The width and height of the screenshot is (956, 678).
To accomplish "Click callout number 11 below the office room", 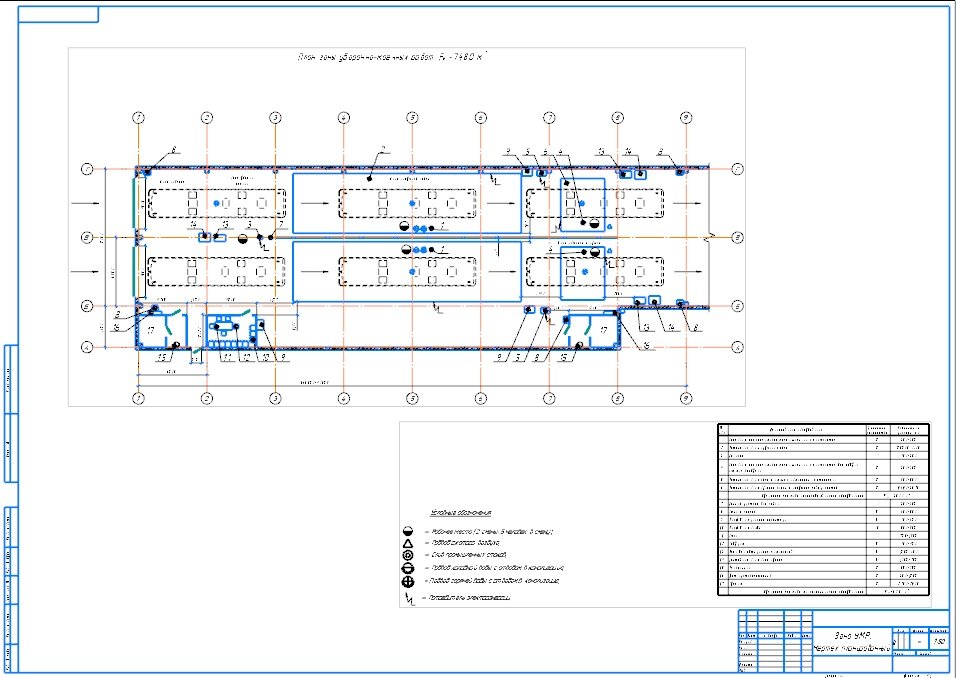I will tap(227, 356).
